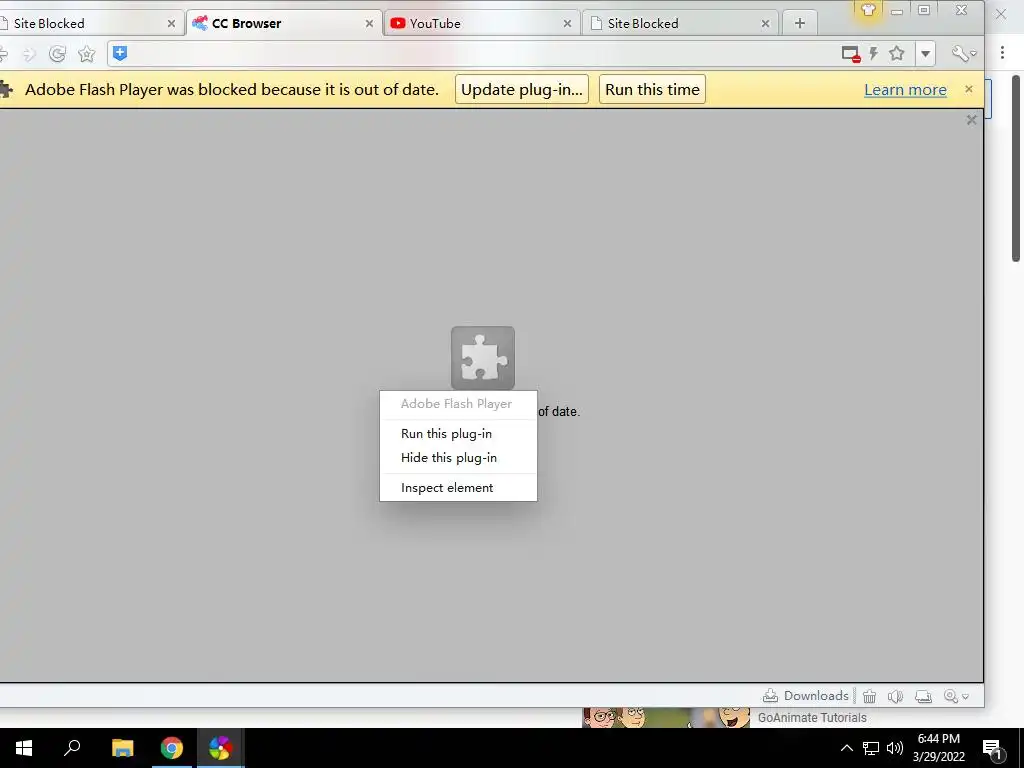Screen dimensions: 1024x768
Task: Open the wrench settings menu
Action: (x=963, y=54)
